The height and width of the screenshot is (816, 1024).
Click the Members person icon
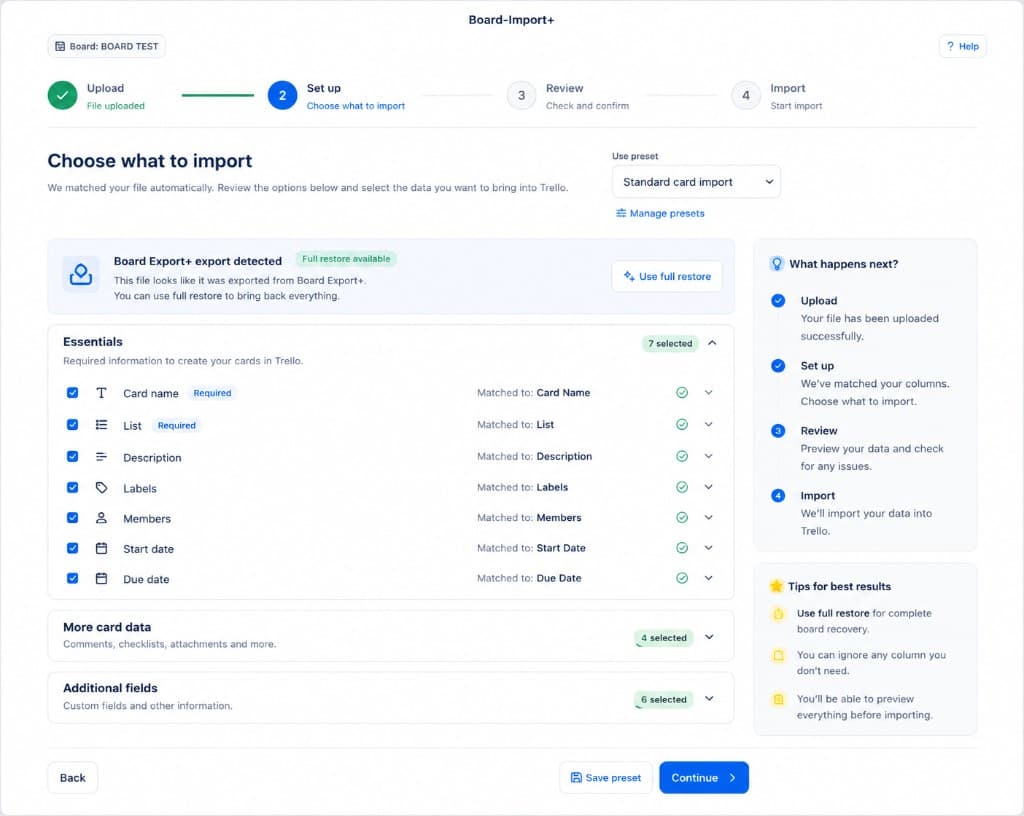[x=101, y=518]
